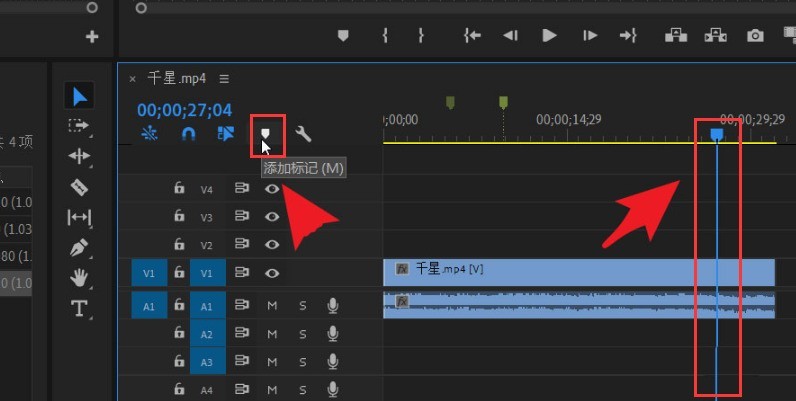796x401 pixels.
Task: Choose the Hand tool
Action: click(x=79, y=278)
